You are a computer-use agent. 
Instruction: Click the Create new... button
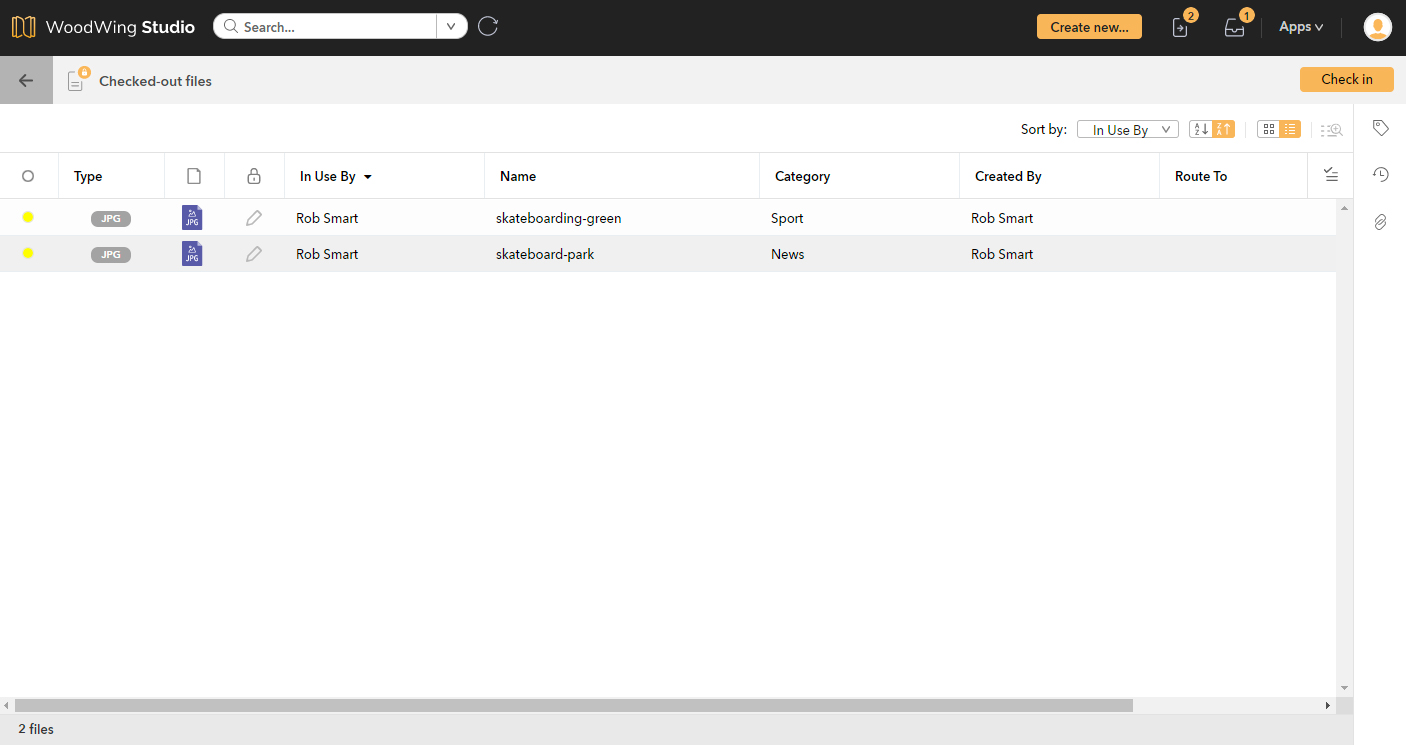tap(1089, 27)
